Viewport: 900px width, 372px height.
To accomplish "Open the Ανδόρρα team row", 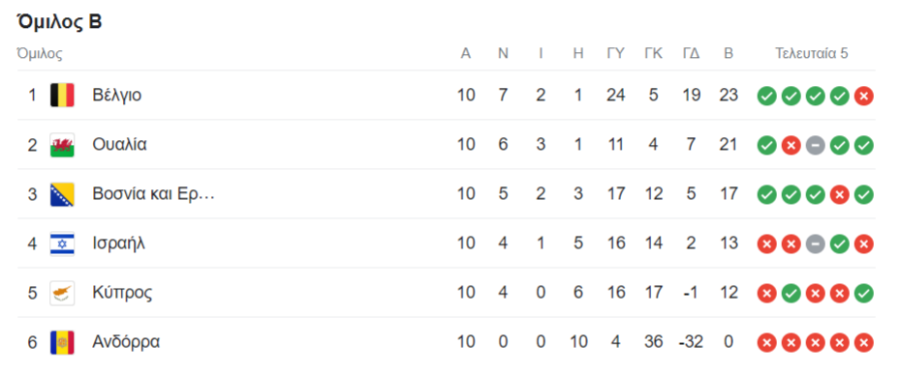I will (446, 342).
